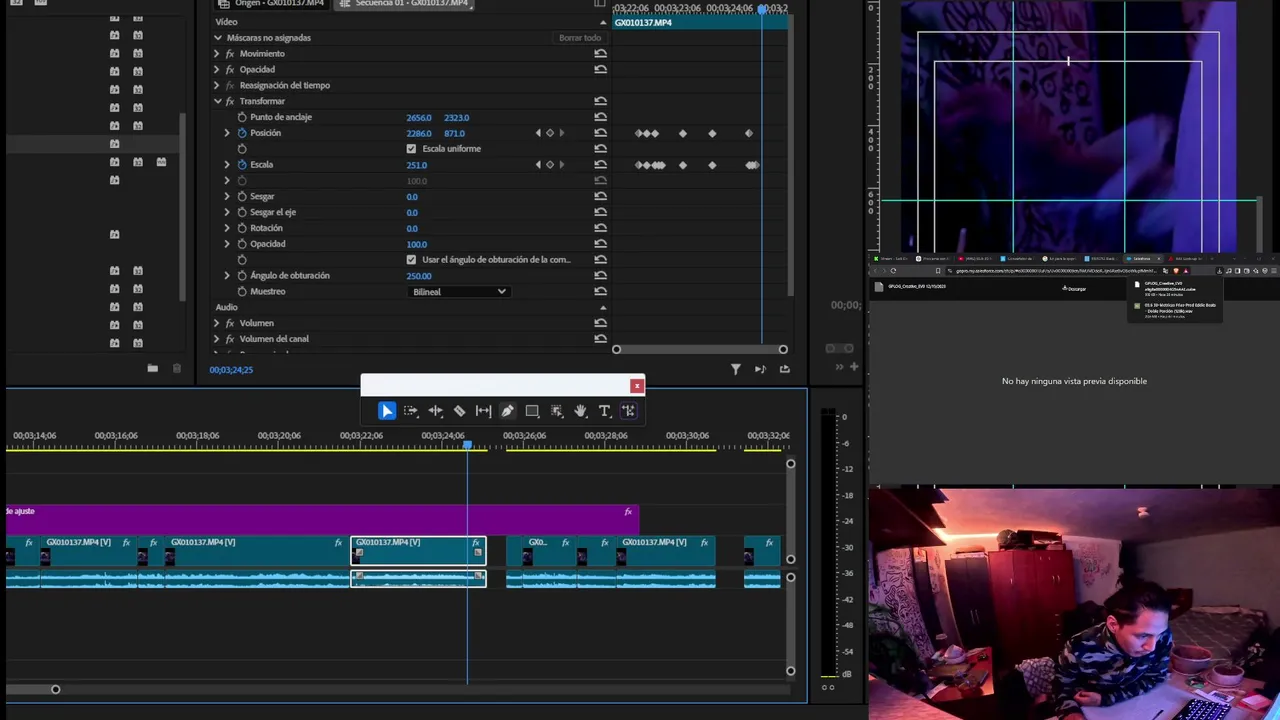
Task: Reset the Volumen audio effect
Action: pyautogui.click(x=600, y=323)
